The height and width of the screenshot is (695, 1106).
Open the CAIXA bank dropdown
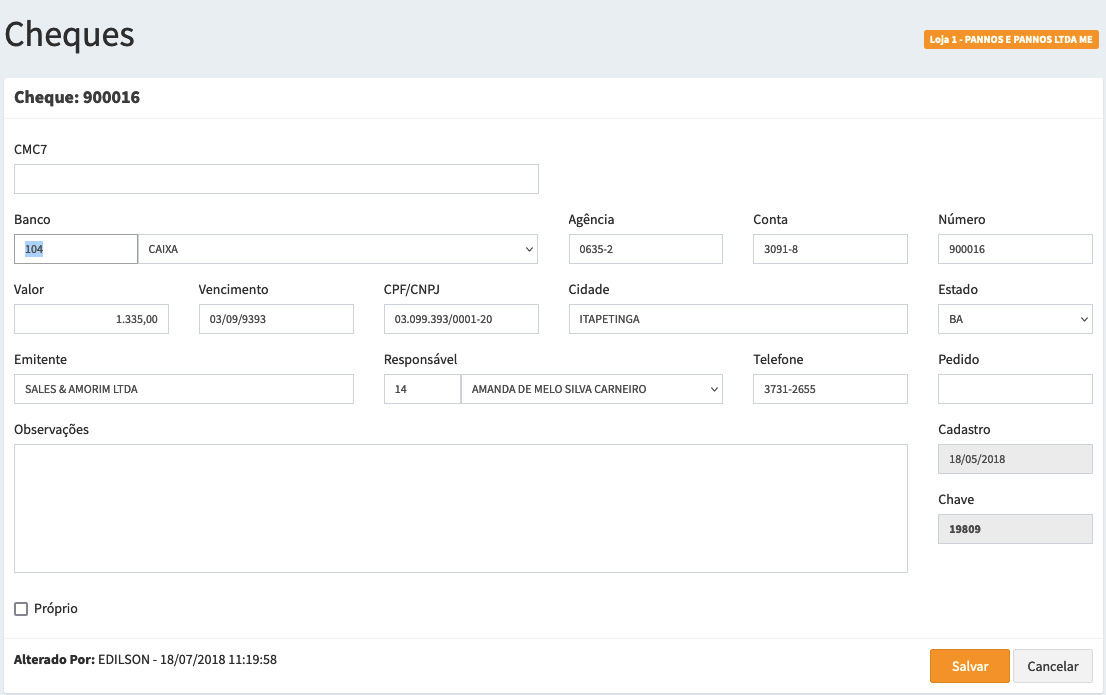pyautogui.click(x=337, y=249)
